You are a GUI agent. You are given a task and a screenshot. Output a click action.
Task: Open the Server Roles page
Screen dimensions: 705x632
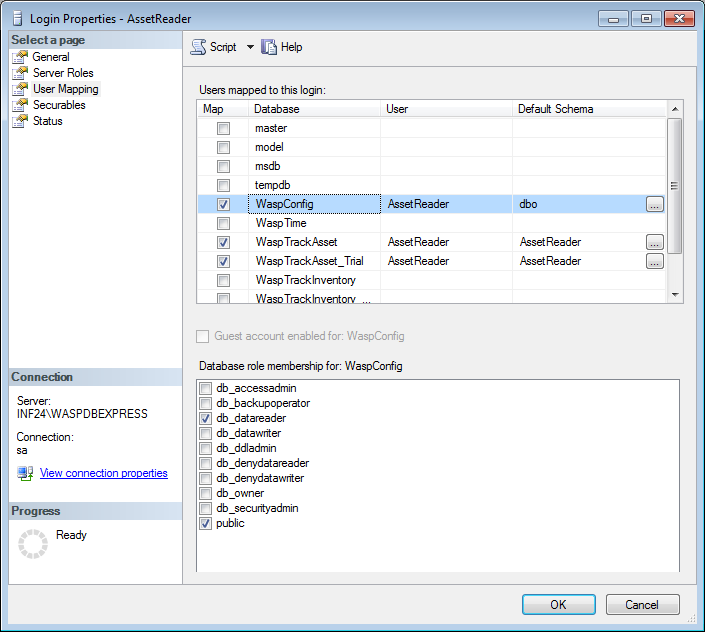coord(63,73)
